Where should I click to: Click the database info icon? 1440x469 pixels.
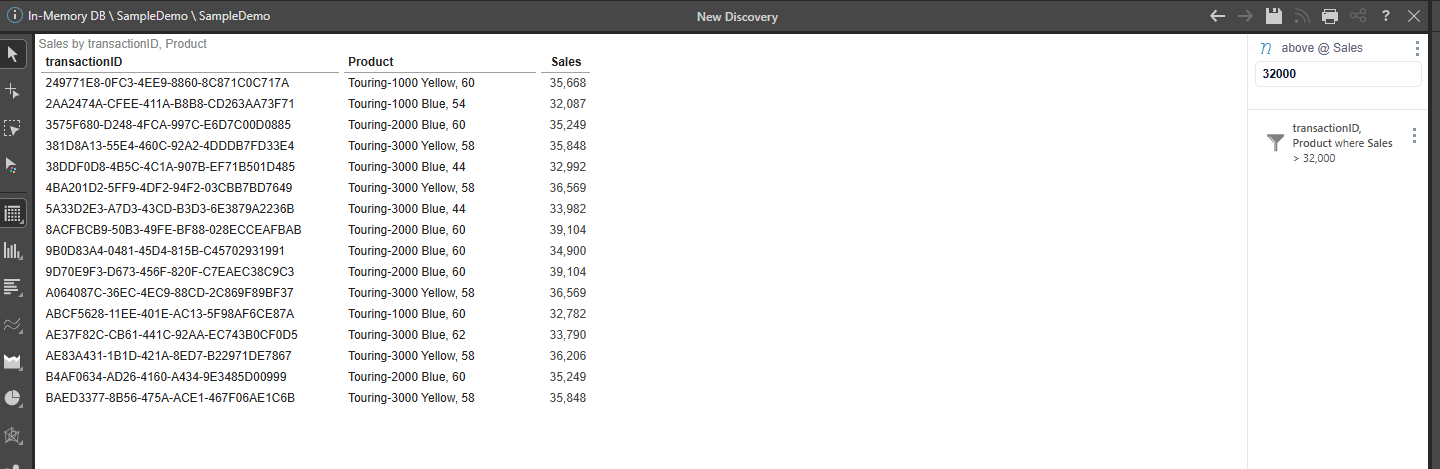click(15, 16)
